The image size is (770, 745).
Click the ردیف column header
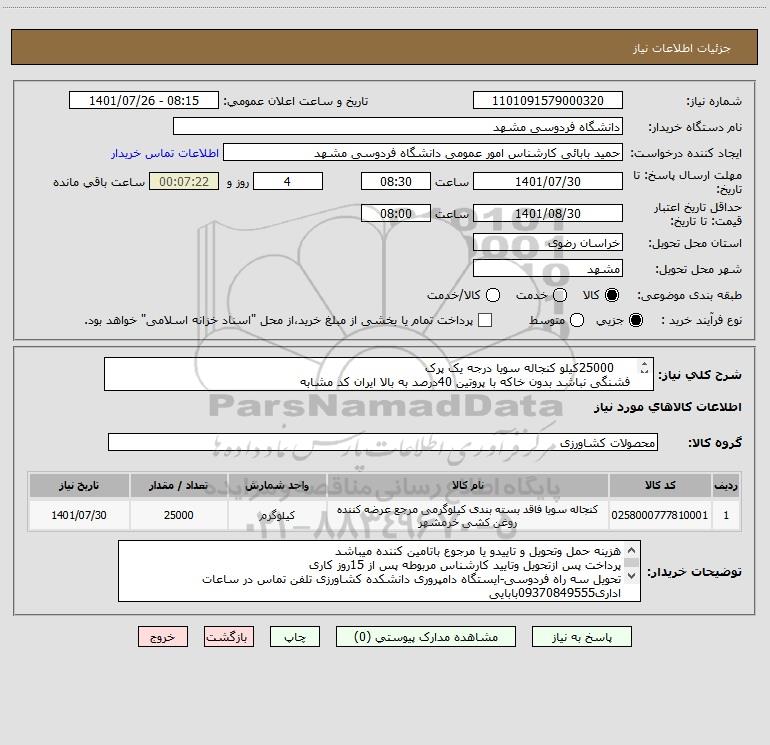click(x=726, y=485)
